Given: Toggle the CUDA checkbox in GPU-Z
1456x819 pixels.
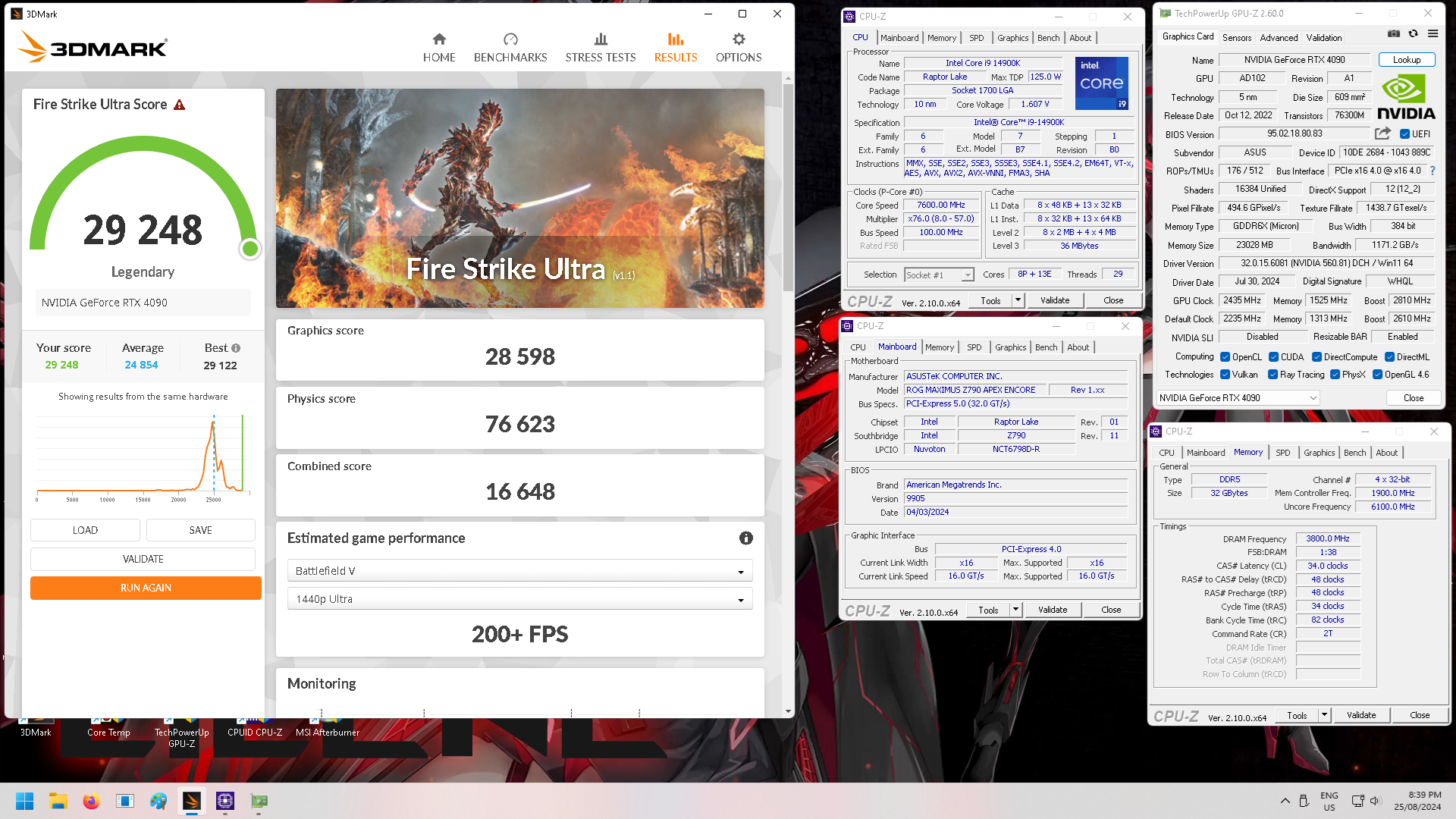Looking at the screenshot, I should [x=1274, y=357].
